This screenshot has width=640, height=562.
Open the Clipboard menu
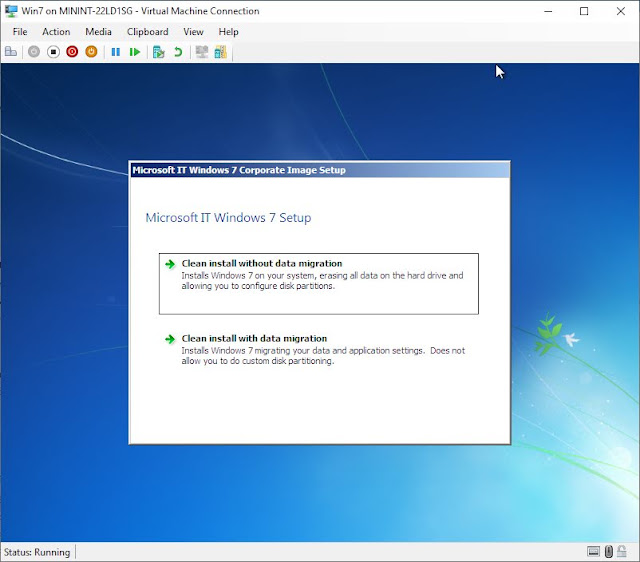147,32
